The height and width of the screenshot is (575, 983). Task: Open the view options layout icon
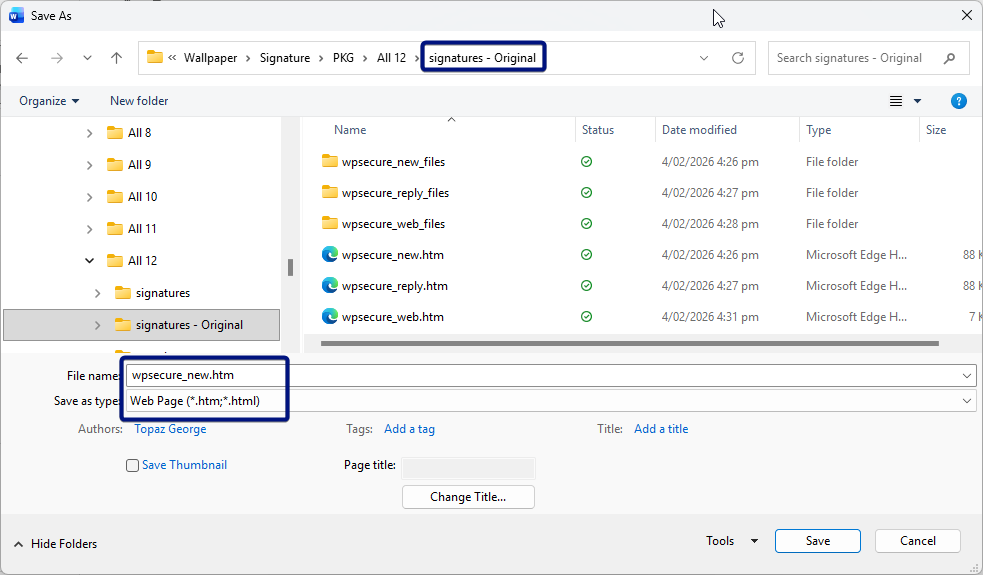[896, 101]
